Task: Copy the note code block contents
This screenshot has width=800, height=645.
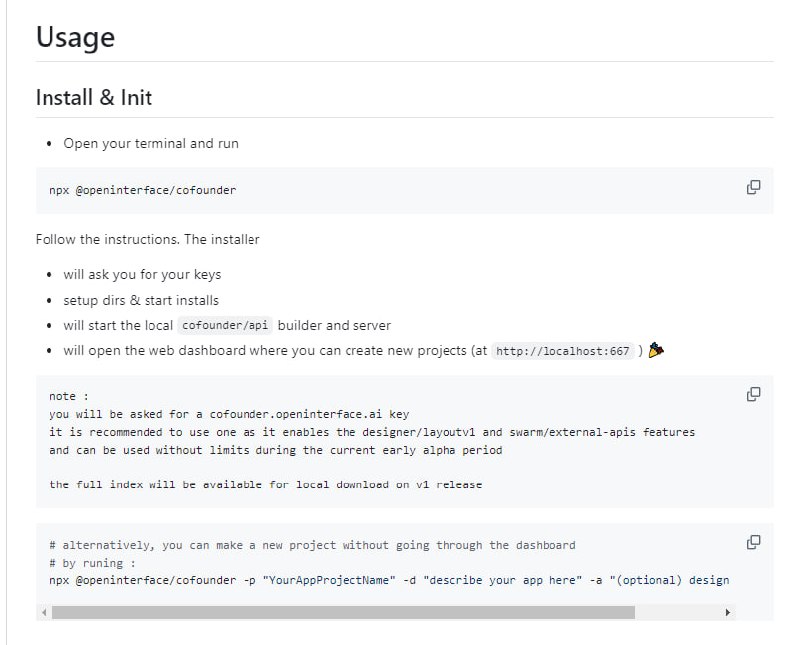Action: (754, 394)
